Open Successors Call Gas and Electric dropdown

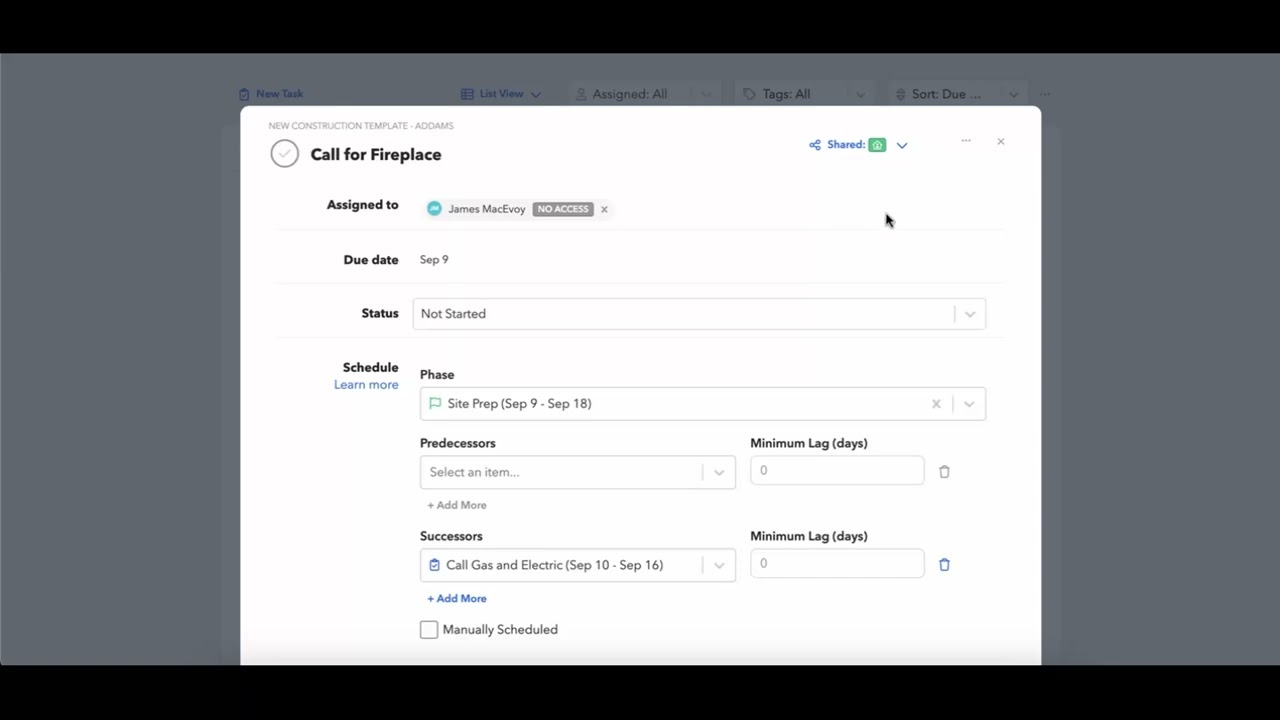tap(578, 565)
